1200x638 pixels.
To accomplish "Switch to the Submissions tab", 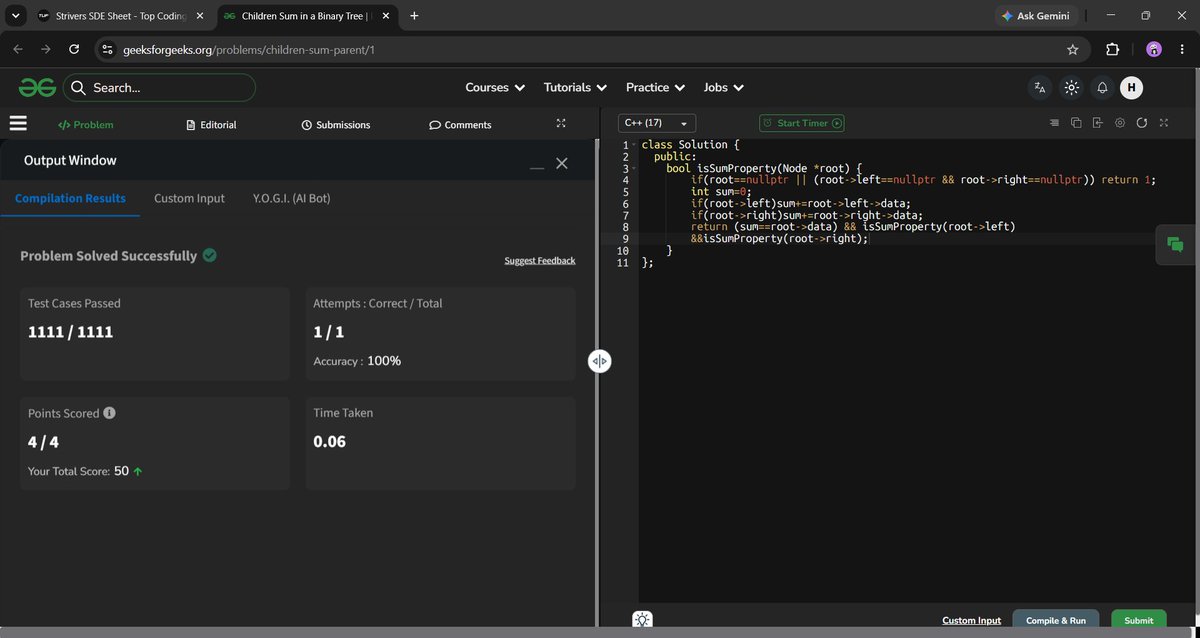I will click(x=336, y=125).
